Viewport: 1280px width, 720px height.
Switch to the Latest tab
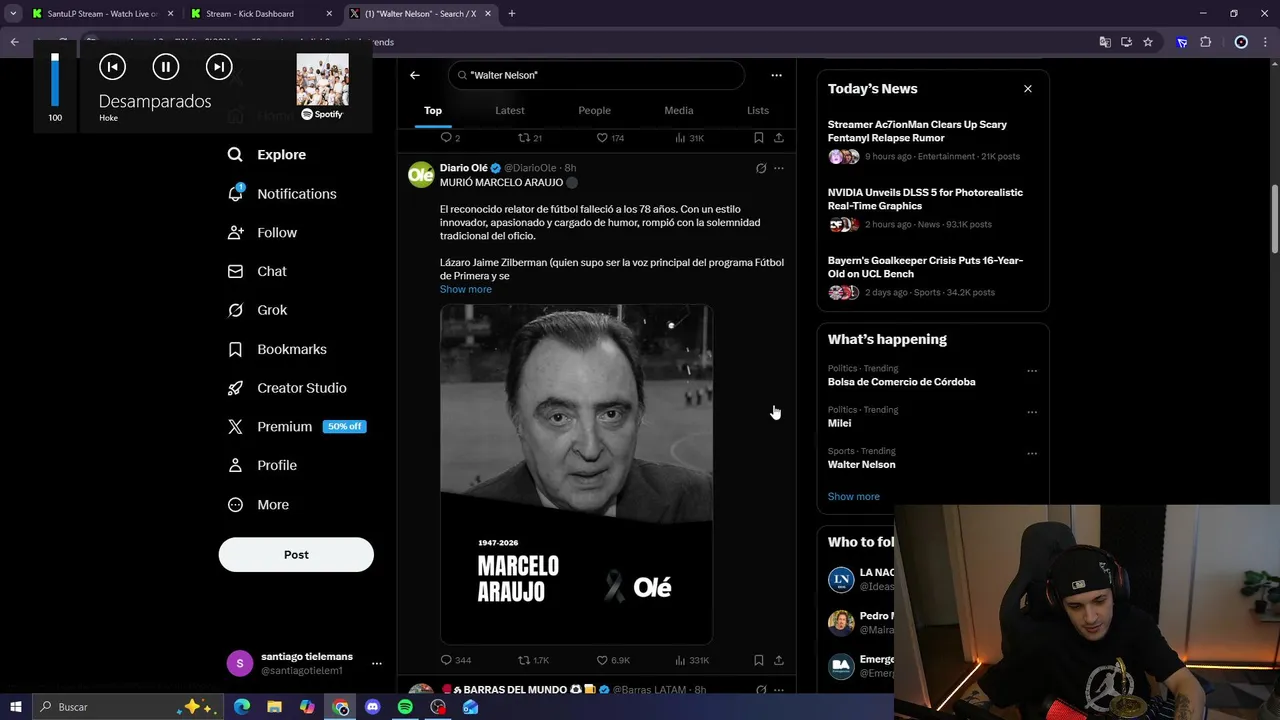coord(510,110)
